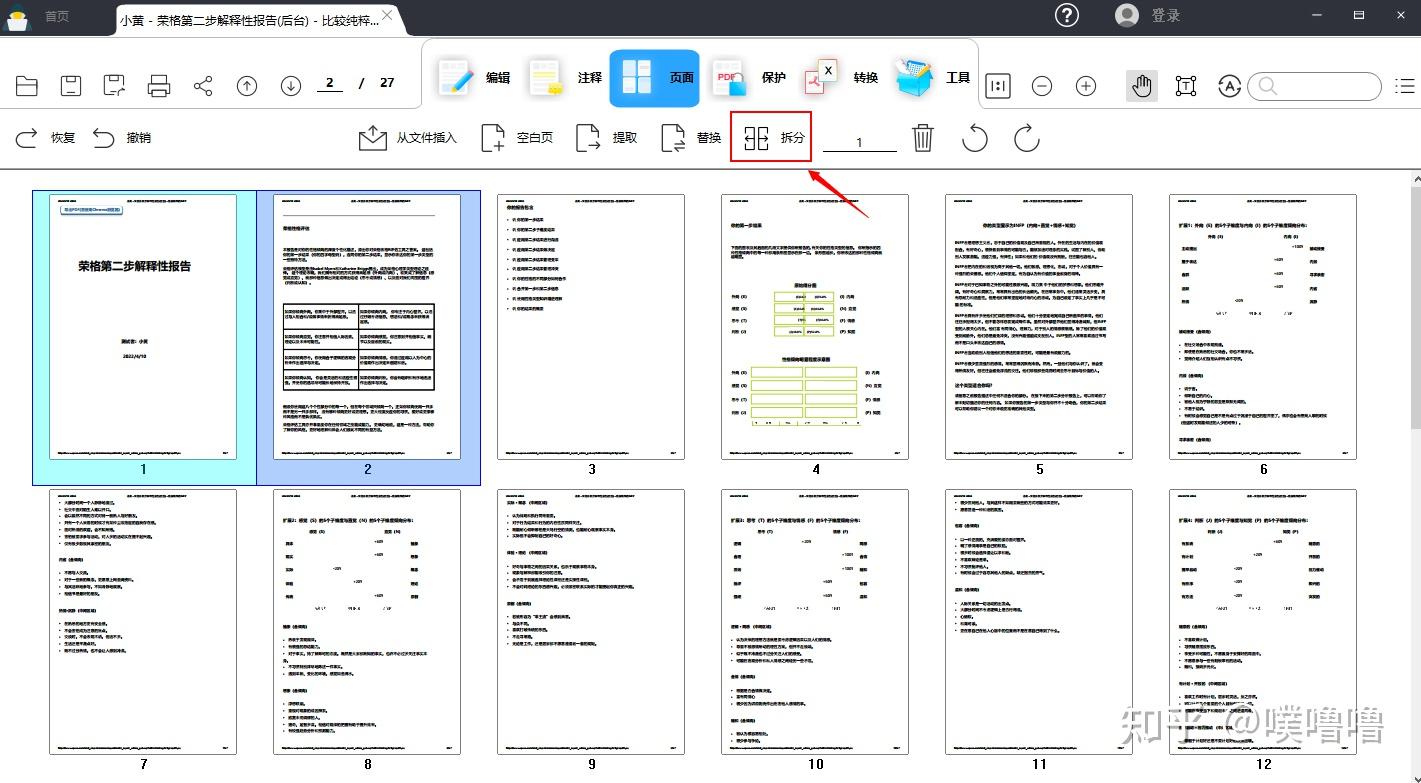Click the fit page view icon
The height and width of the screenshot is (783, 1421).
997,86
